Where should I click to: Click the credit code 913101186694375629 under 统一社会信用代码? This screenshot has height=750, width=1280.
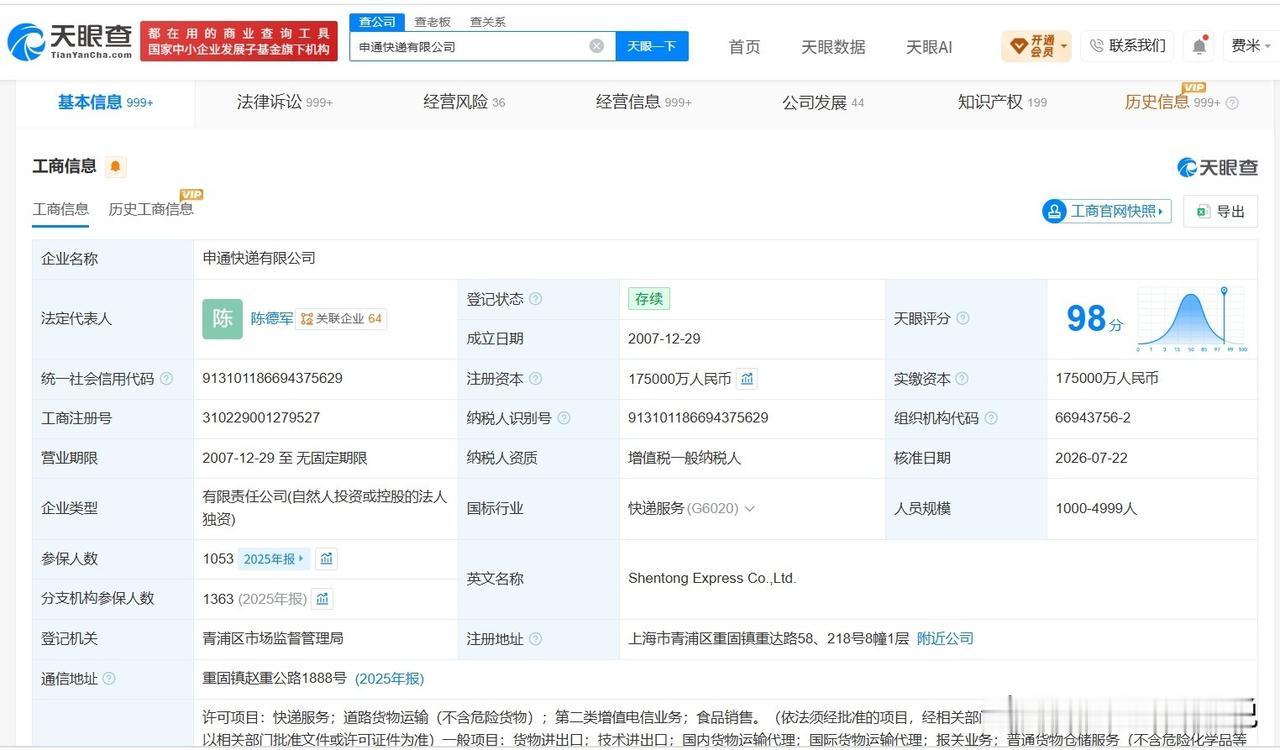click(x=272, y=378)
